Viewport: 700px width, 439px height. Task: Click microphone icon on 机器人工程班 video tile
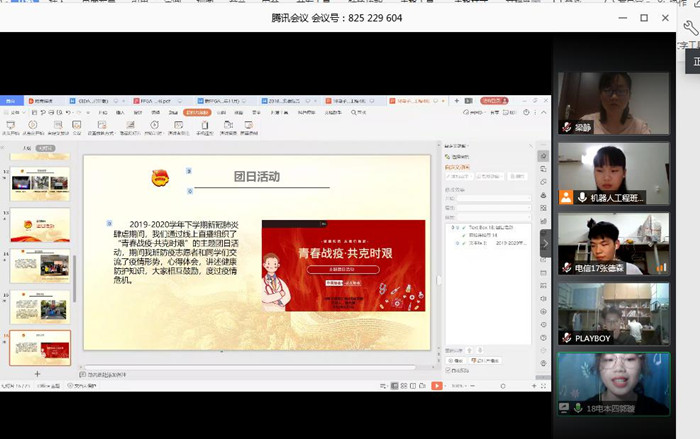581,198
